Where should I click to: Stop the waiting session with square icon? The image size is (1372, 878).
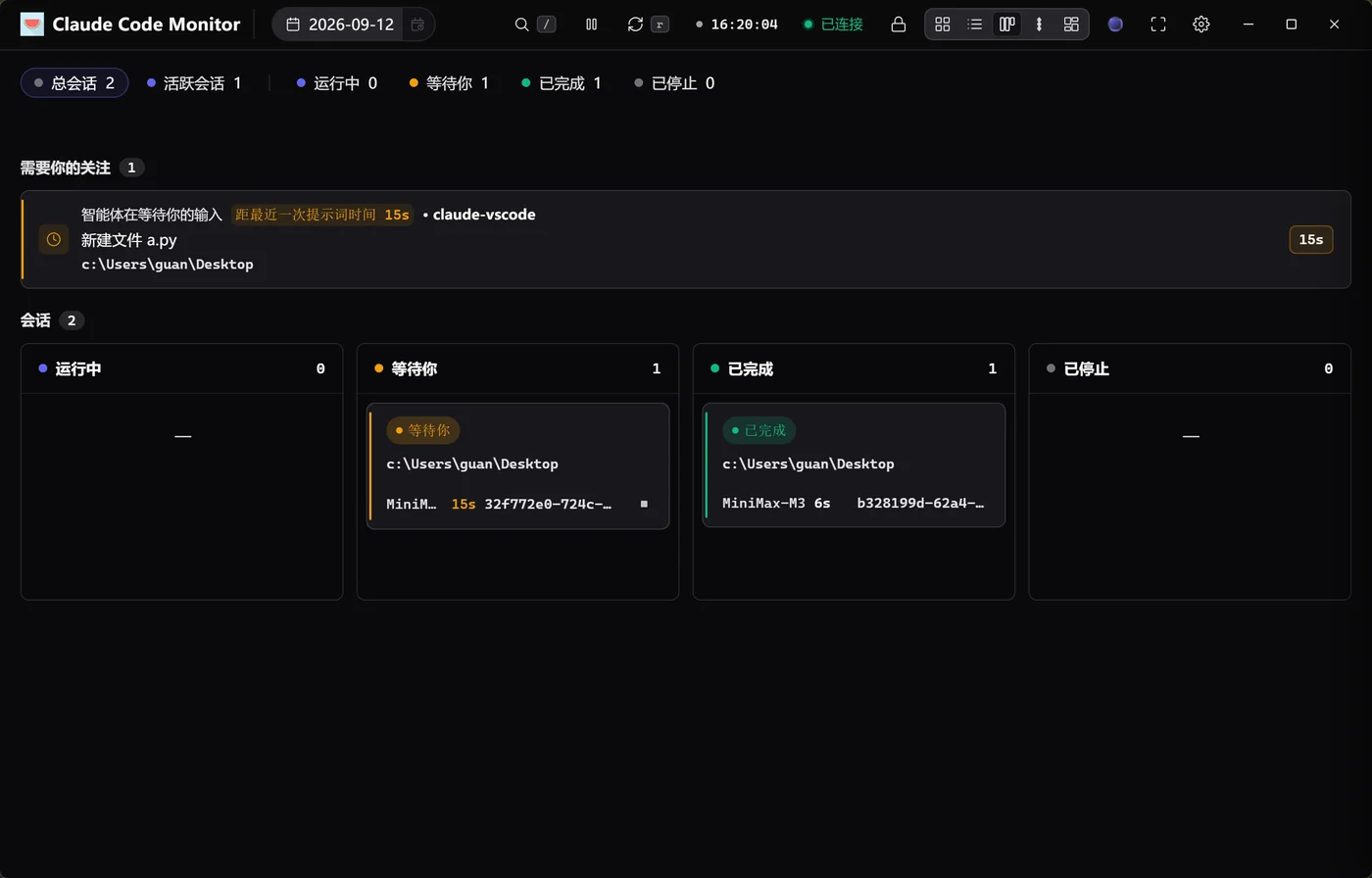click(644, 504)
